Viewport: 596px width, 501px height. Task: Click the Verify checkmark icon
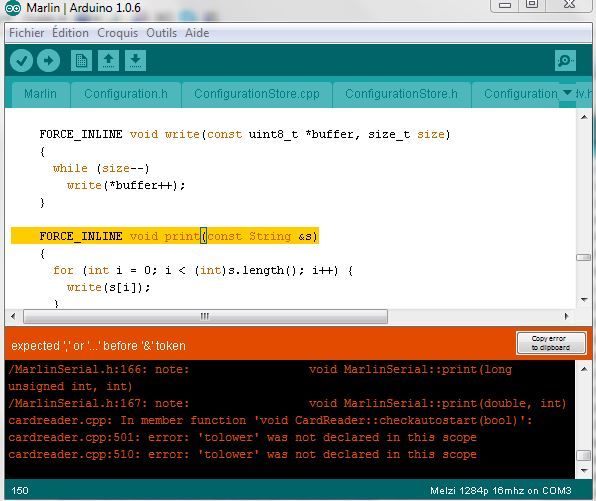(21, 60)
